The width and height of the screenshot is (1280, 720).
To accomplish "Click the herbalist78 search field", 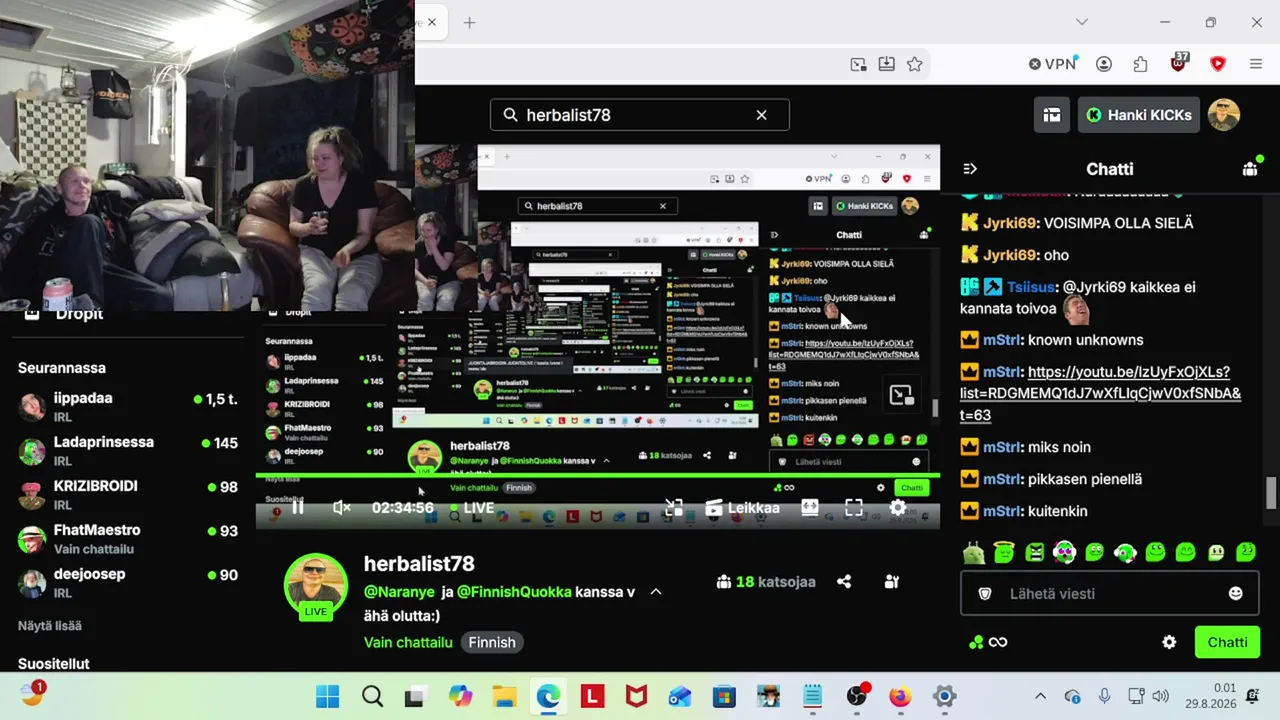I will [639, 115].
